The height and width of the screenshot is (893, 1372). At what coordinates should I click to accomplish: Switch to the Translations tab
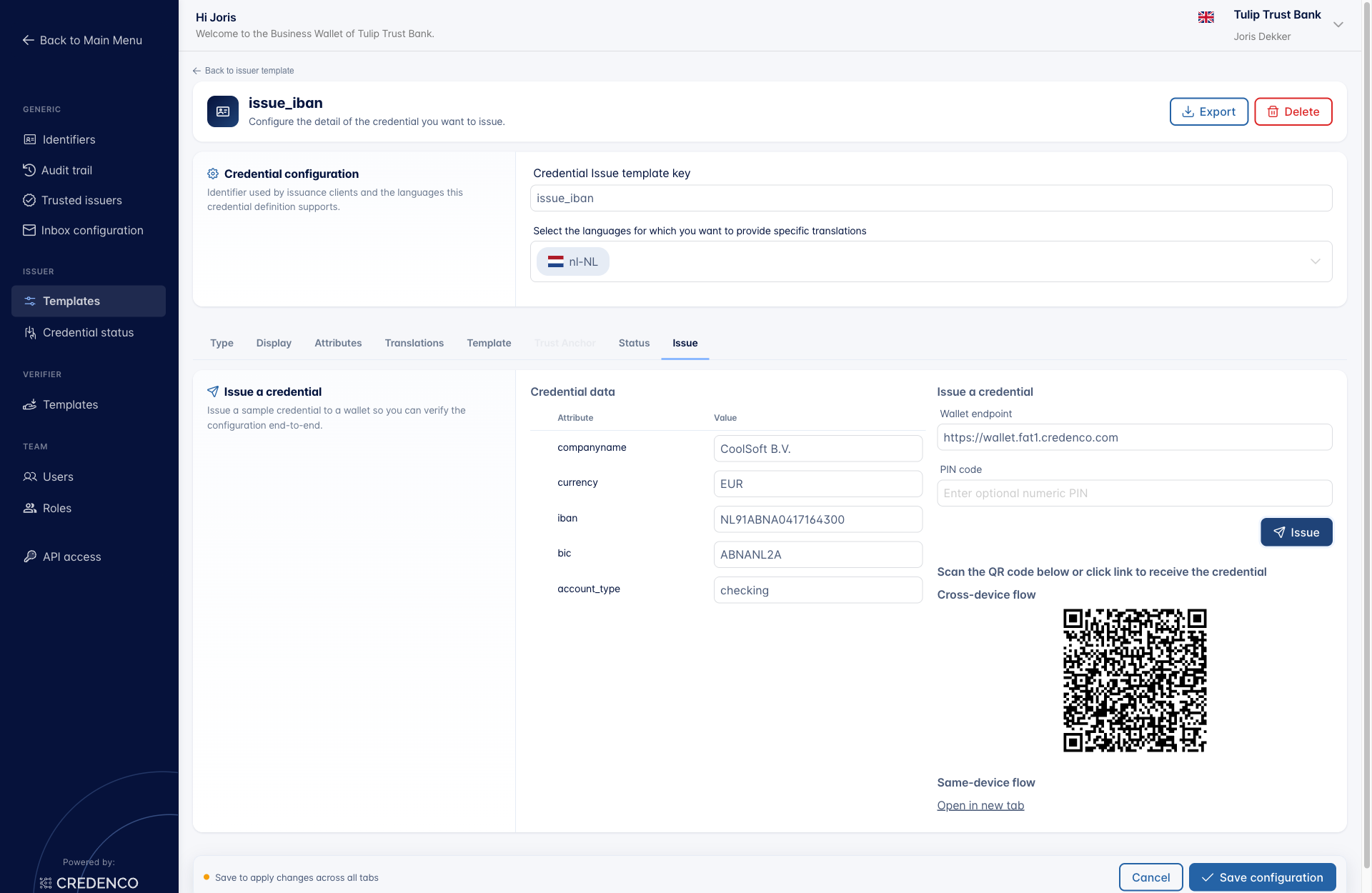click(414, 343)
